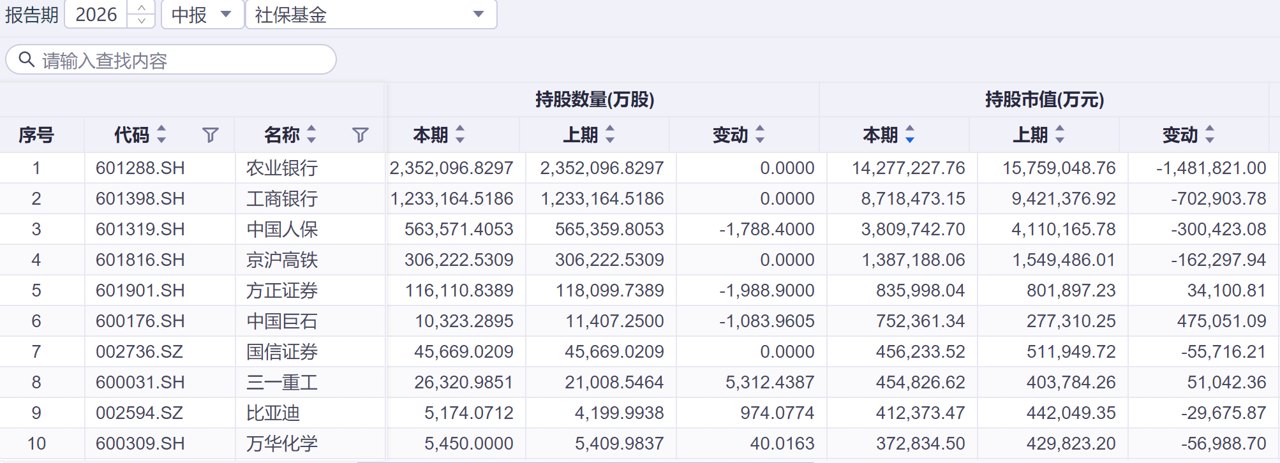Decrease the report year 2026 stepper

click(143, 21)
